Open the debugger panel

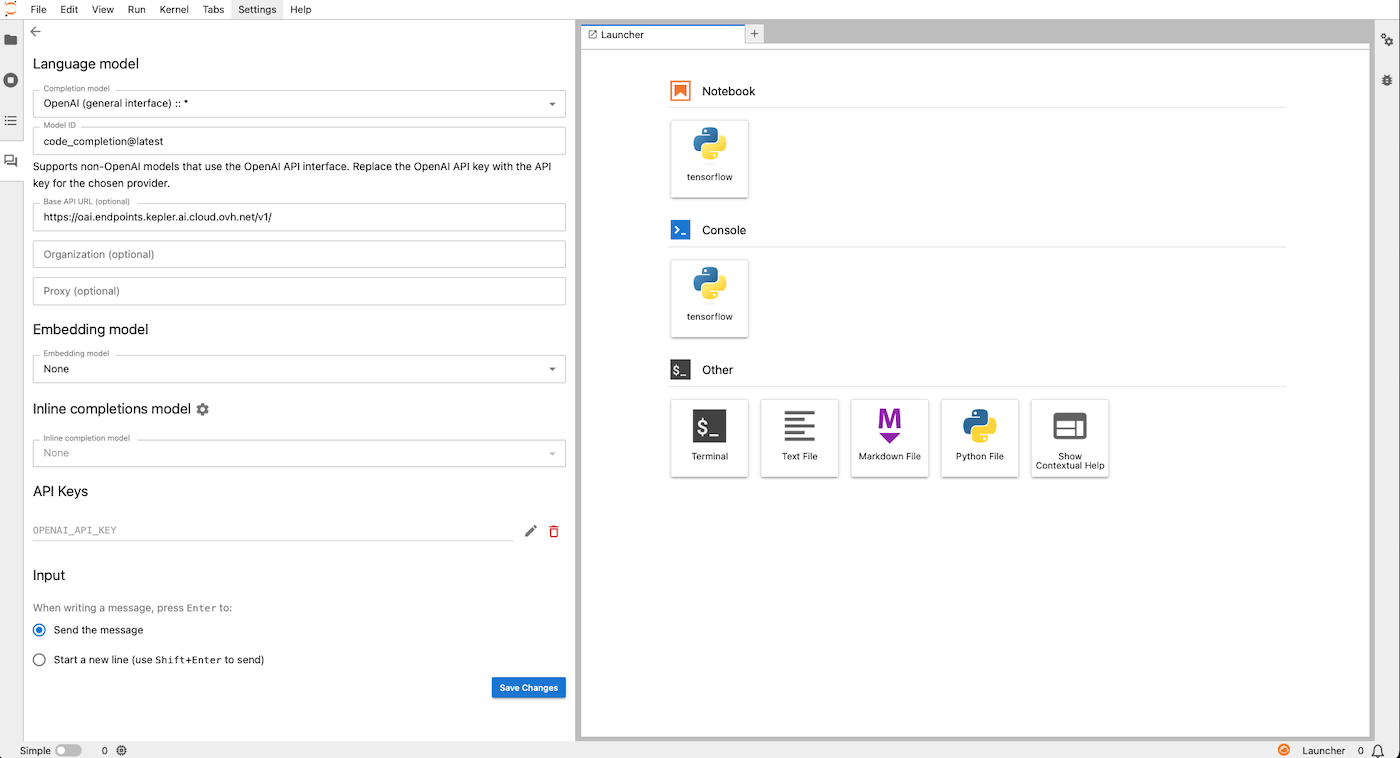[x=1387, y=80]
